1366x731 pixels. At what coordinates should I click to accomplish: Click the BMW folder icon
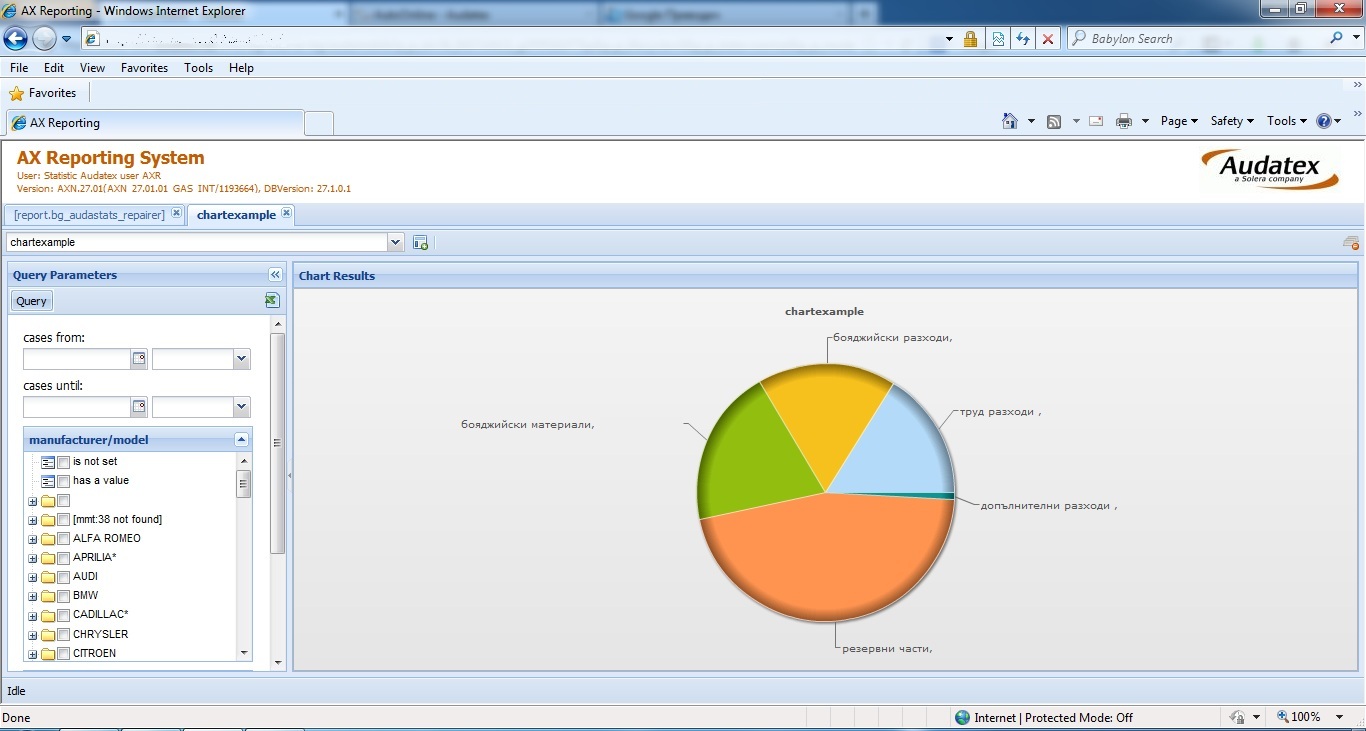tap(48, 596)
